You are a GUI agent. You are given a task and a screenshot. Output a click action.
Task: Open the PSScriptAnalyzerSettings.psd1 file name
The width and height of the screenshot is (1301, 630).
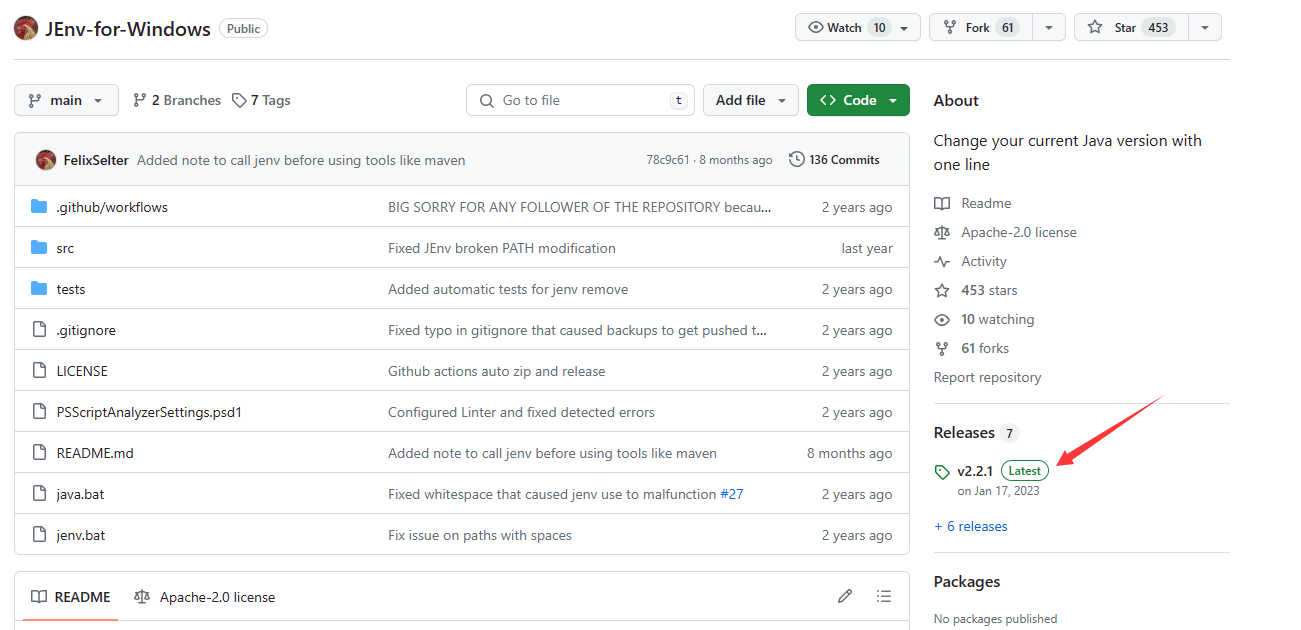pyautogui.click(x=149, y=412)
